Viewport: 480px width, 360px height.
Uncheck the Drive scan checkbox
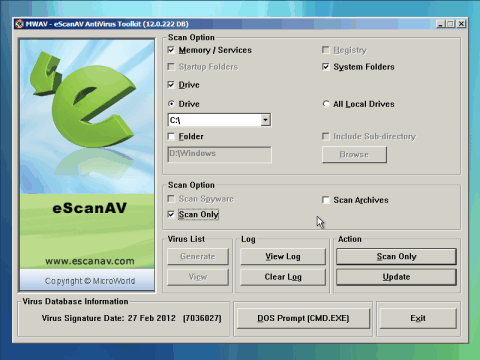171,85
